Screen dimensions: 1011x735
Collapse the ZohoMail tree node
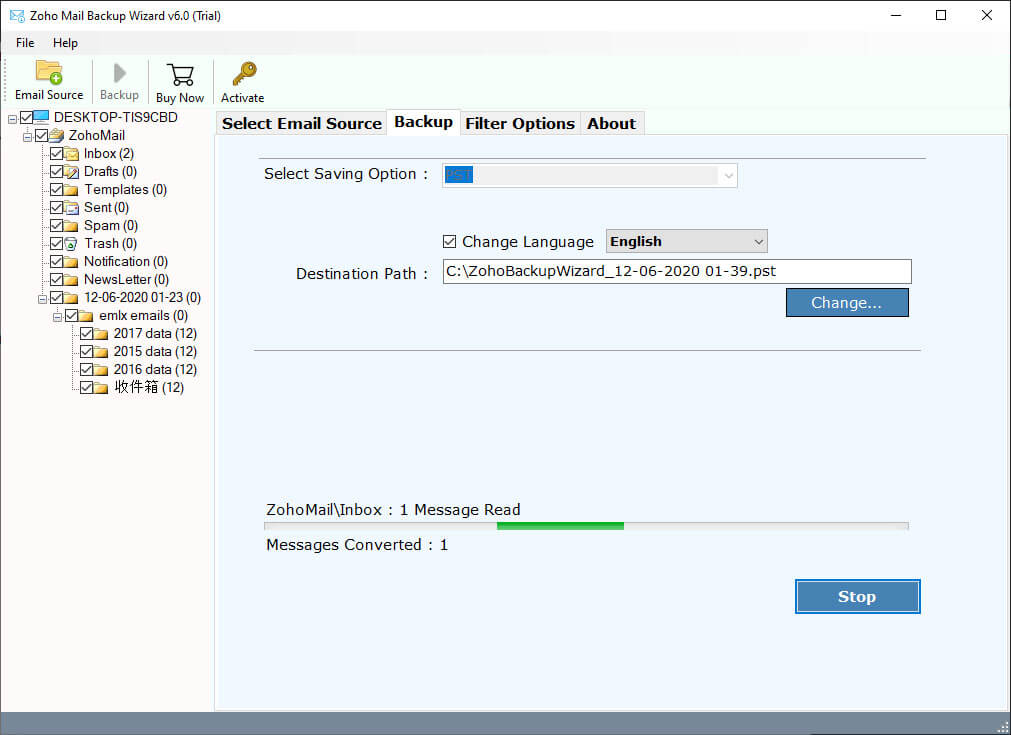[x=27, y=137]
